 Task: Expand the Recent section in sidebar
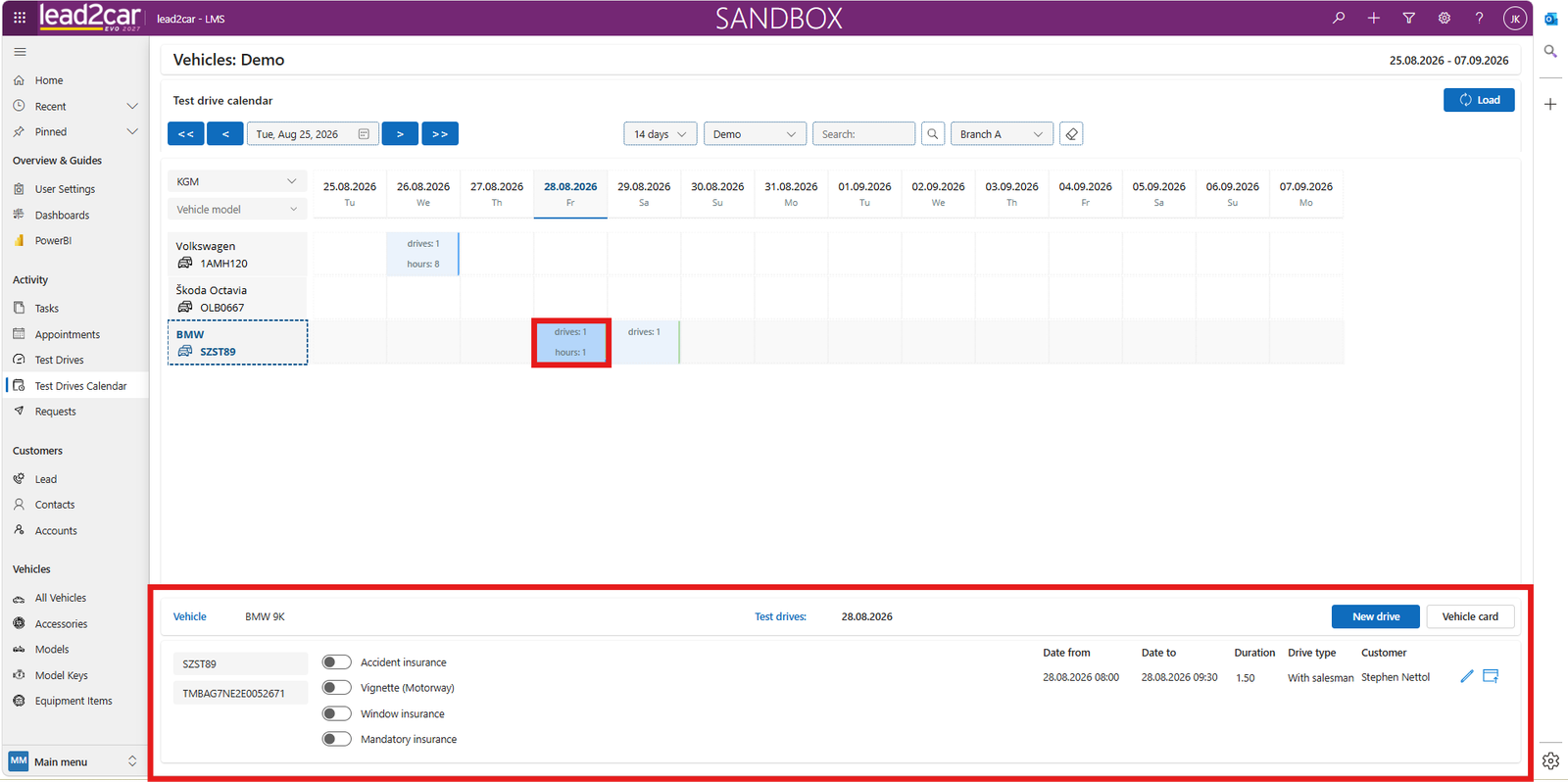click(132, 106)
